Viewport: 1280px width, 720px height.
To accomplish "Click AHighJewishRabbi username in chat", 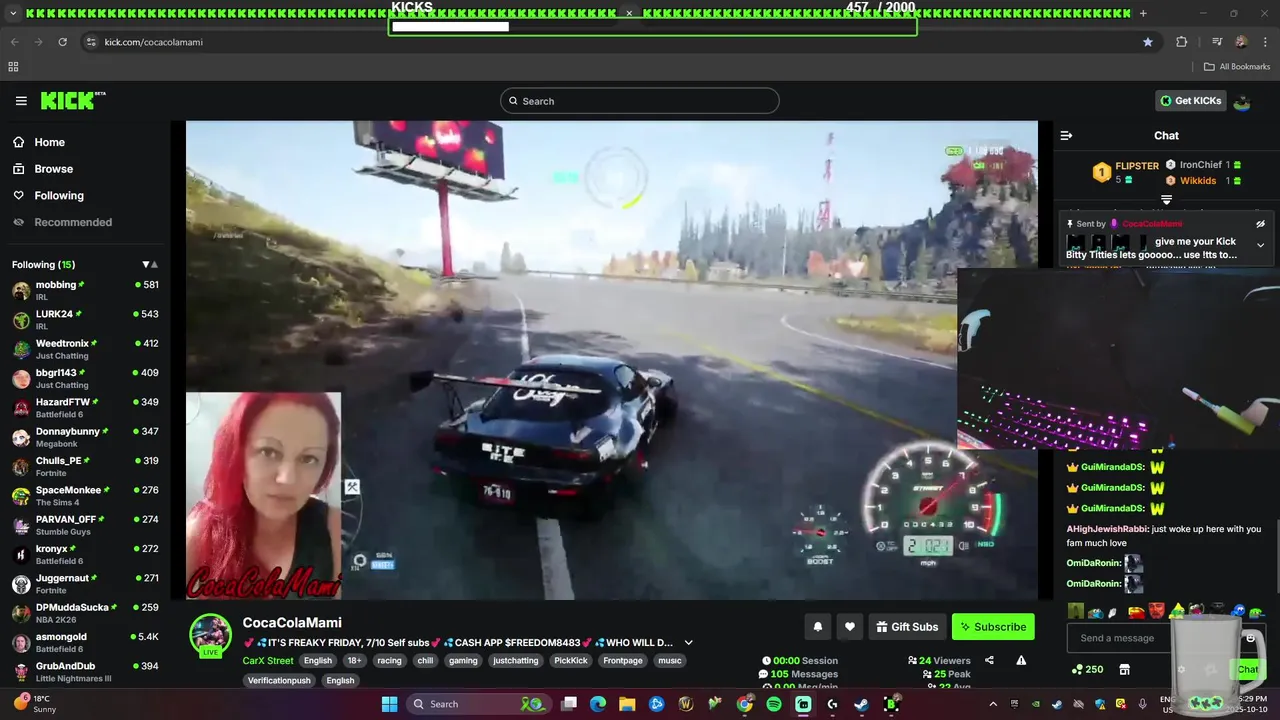I will pos(1107,529).
